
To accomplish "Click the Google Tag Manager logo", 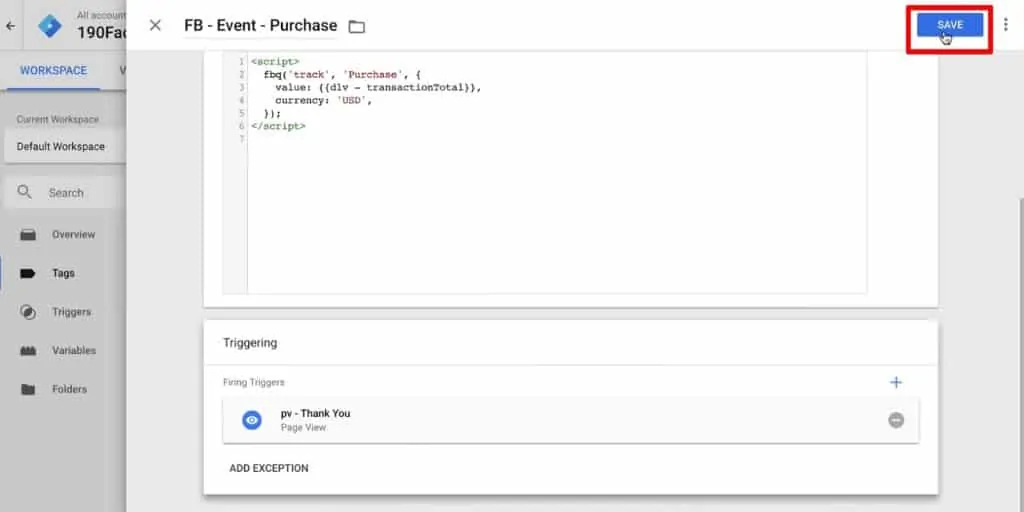I will (50, 25).
